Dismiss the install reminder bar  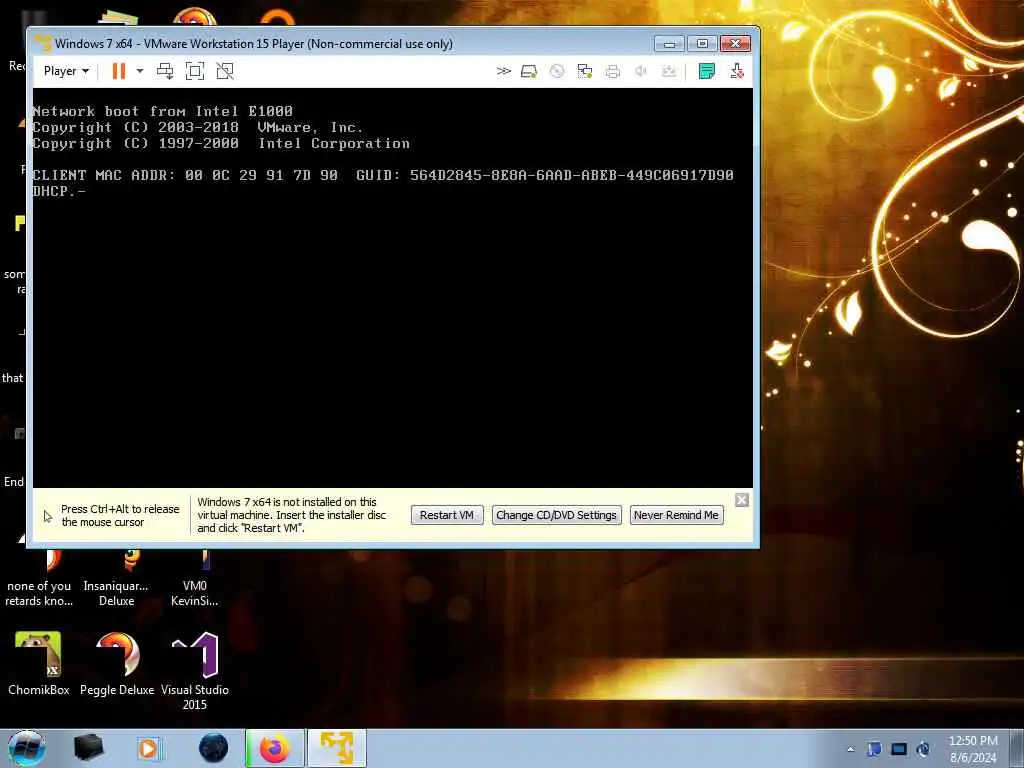(742, 500)
